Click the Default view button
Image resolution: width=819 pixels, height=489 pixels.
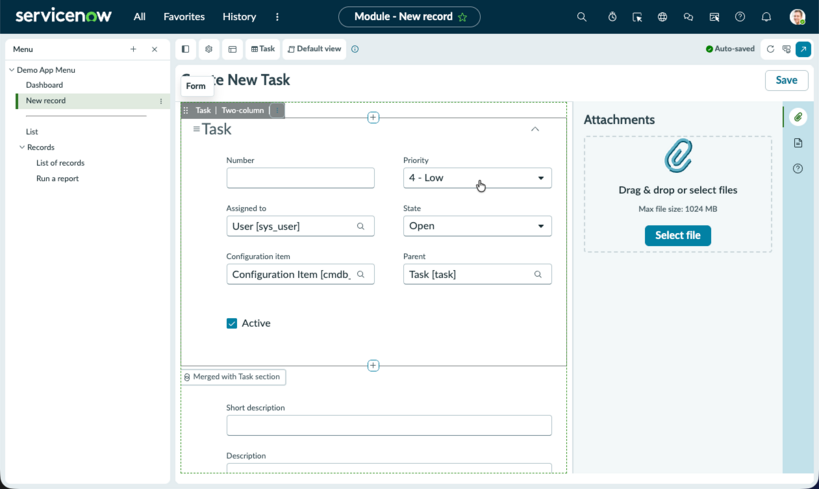314,49
